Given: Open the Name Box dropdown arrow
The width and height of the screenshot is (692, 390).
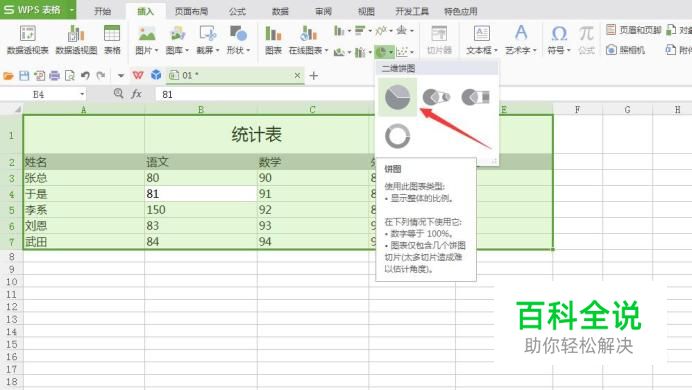Looking at the screenshot, I should 82,94.
